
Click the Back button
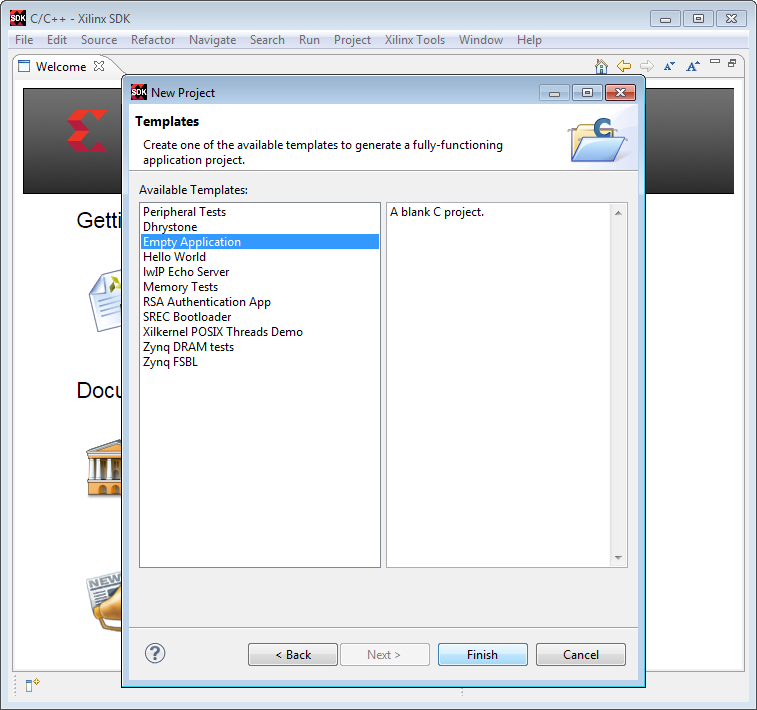coord(293,654)
